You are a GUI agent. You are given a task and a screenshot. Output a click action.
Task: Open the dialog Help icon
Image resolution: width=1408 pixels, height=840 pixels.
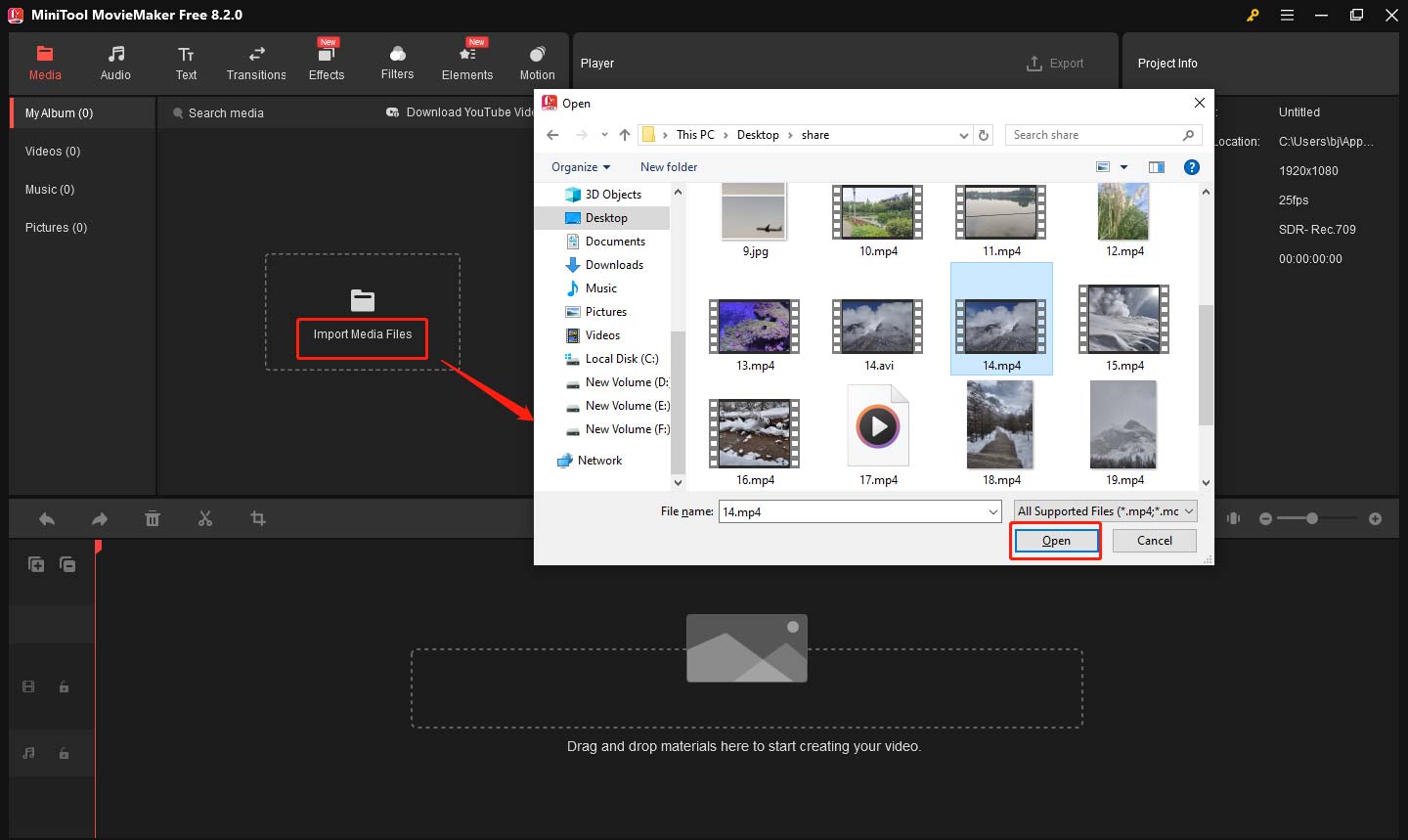[1192, 167]
